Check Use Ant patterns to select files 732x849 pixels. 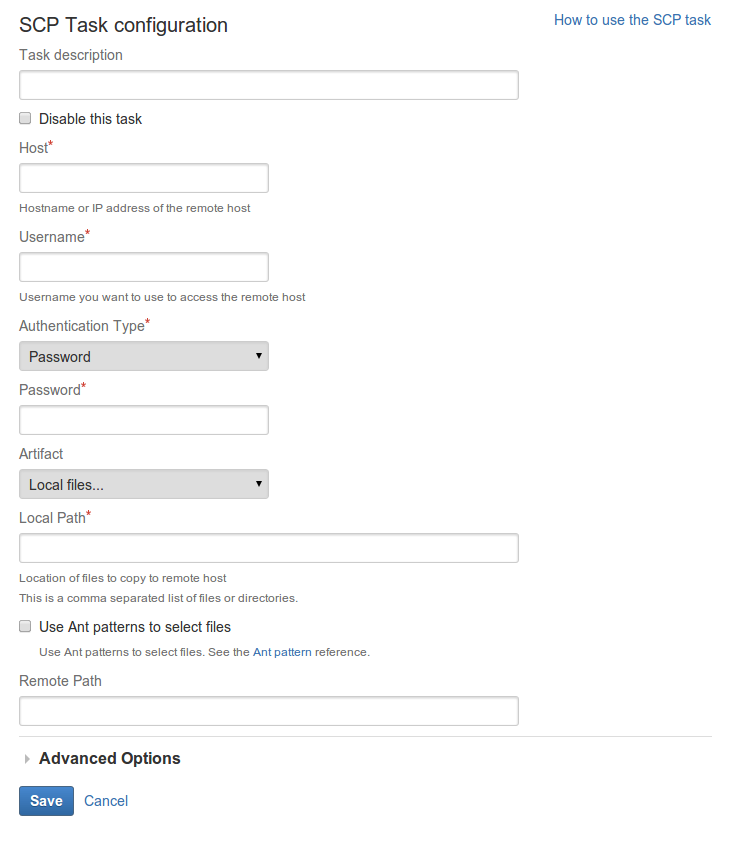pos(25,626)
